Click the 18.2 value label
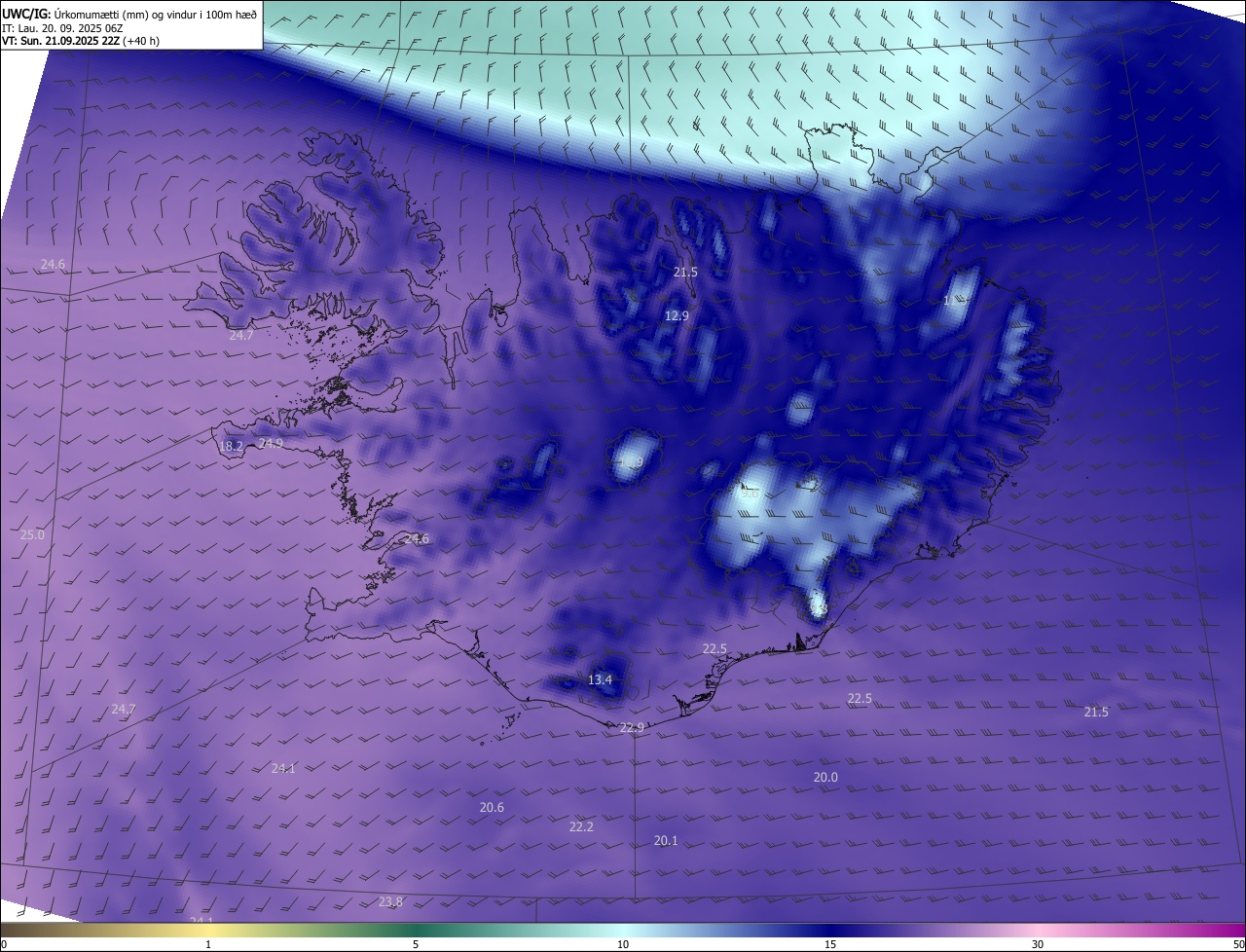The width and height of the screenshot is (1246, 952). pyautogui.click(x=231, y=447)
